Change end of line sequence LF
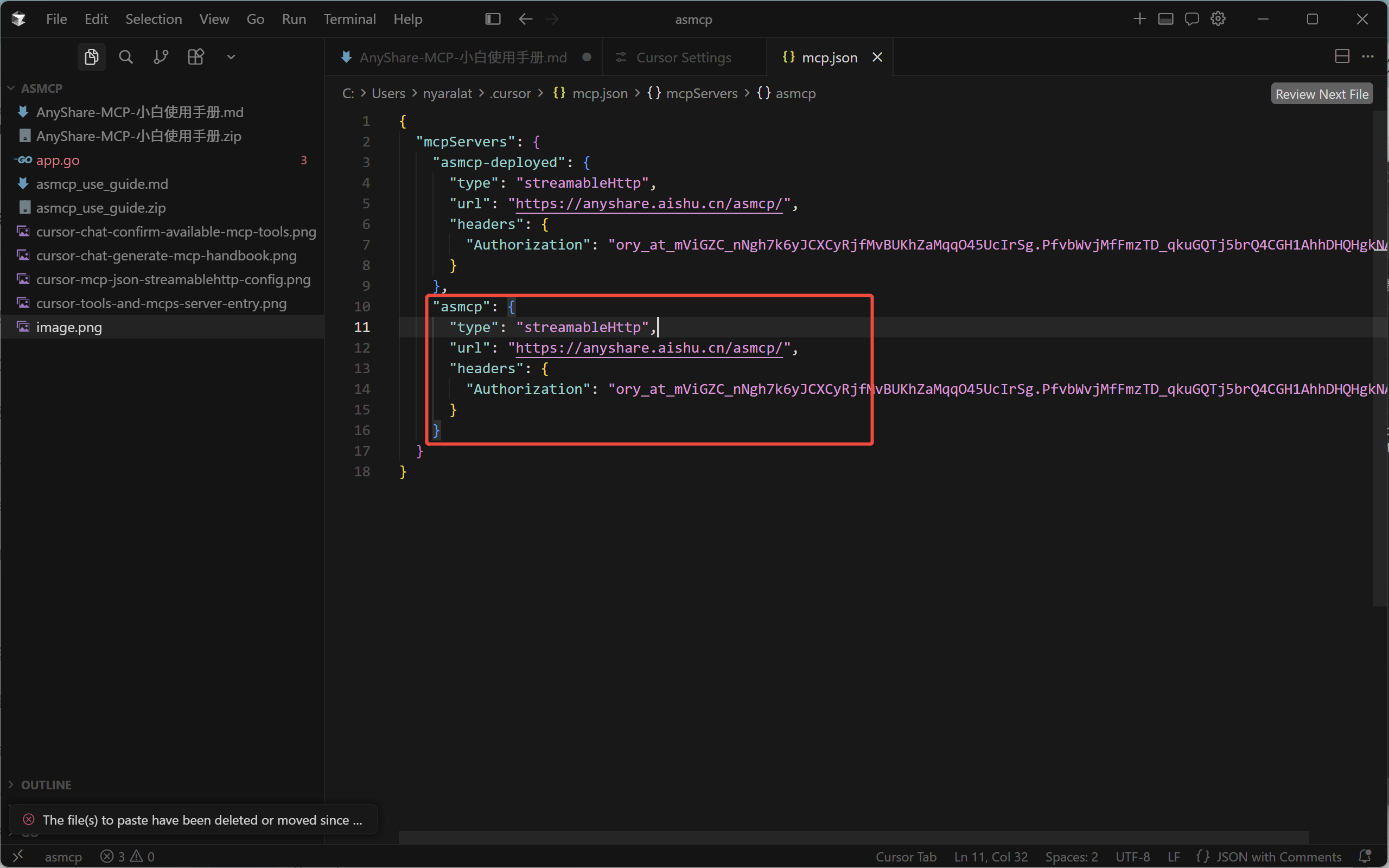Viewport: 1389px width, 868px height. [1174, 856]
